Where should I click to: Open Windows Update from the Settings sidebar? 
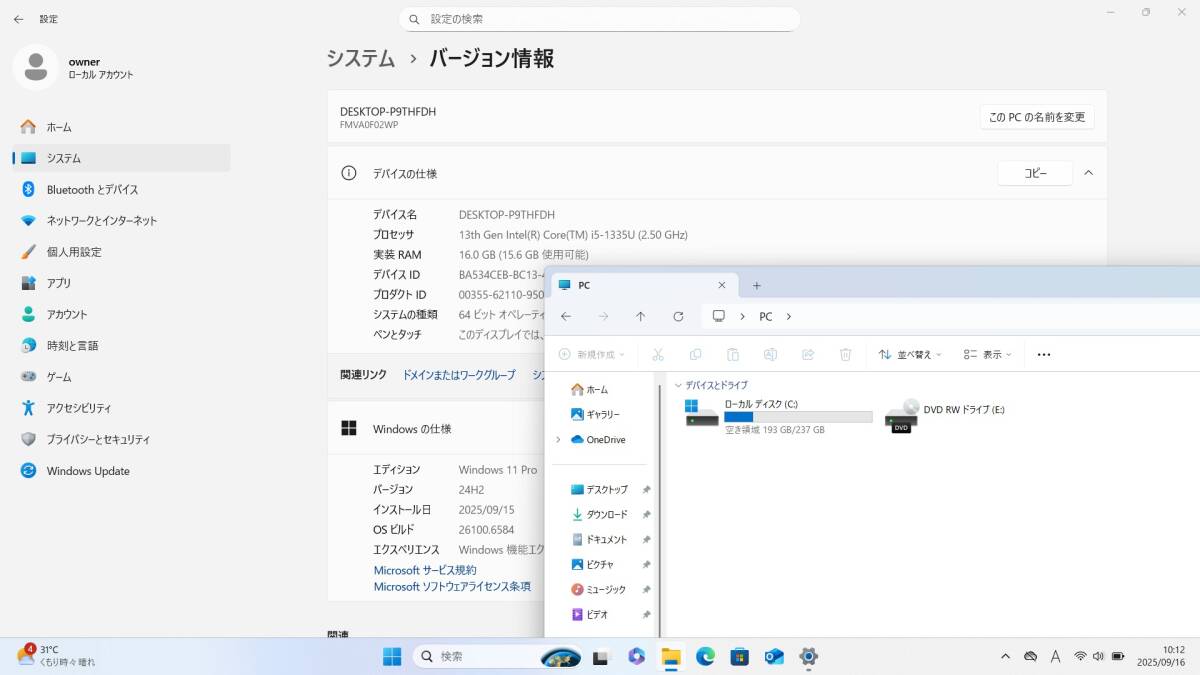coord(87,470)
